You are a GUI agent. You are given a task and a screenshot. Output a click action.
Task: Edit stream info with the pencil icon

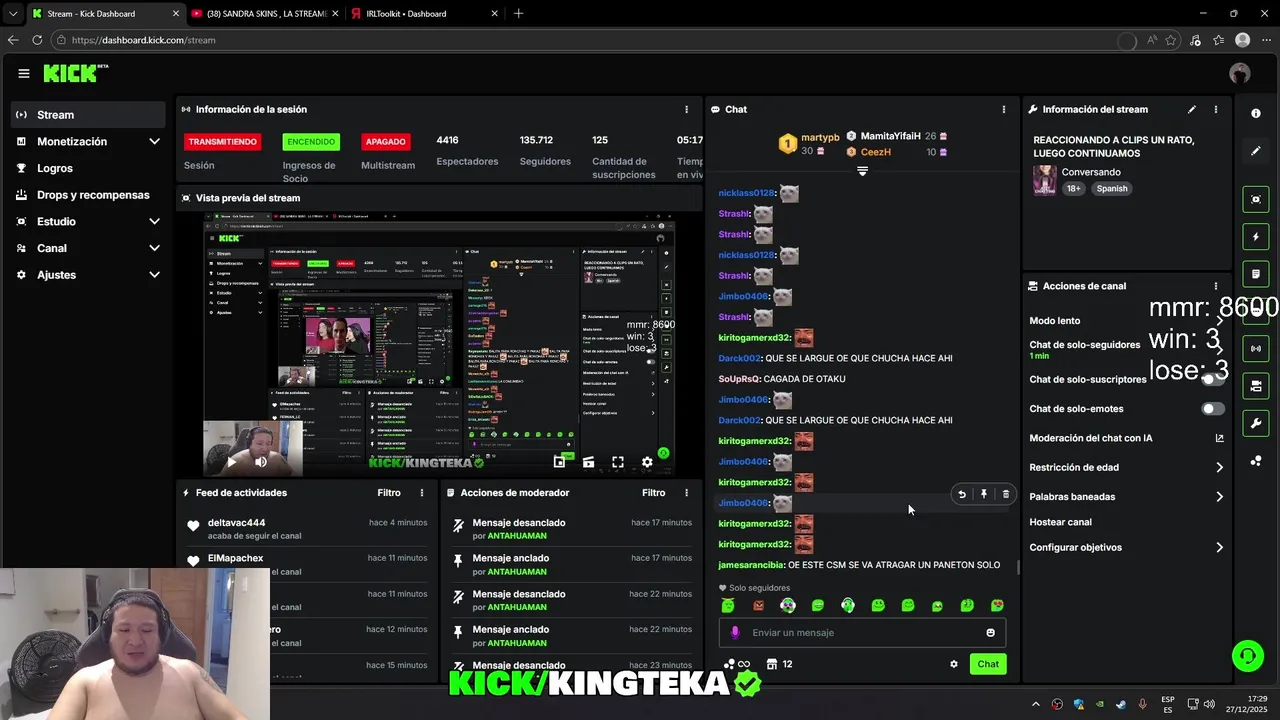1191,109
